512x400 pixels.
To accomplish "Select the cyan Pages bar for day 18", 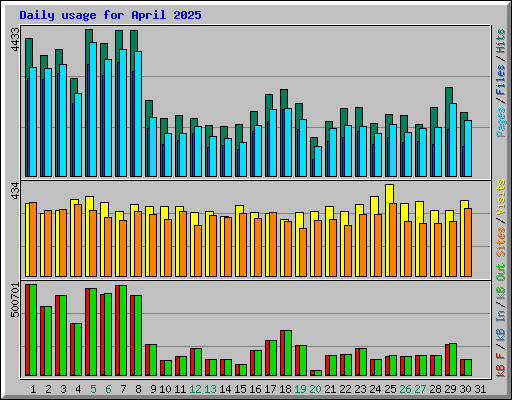I will click(288, 142).
